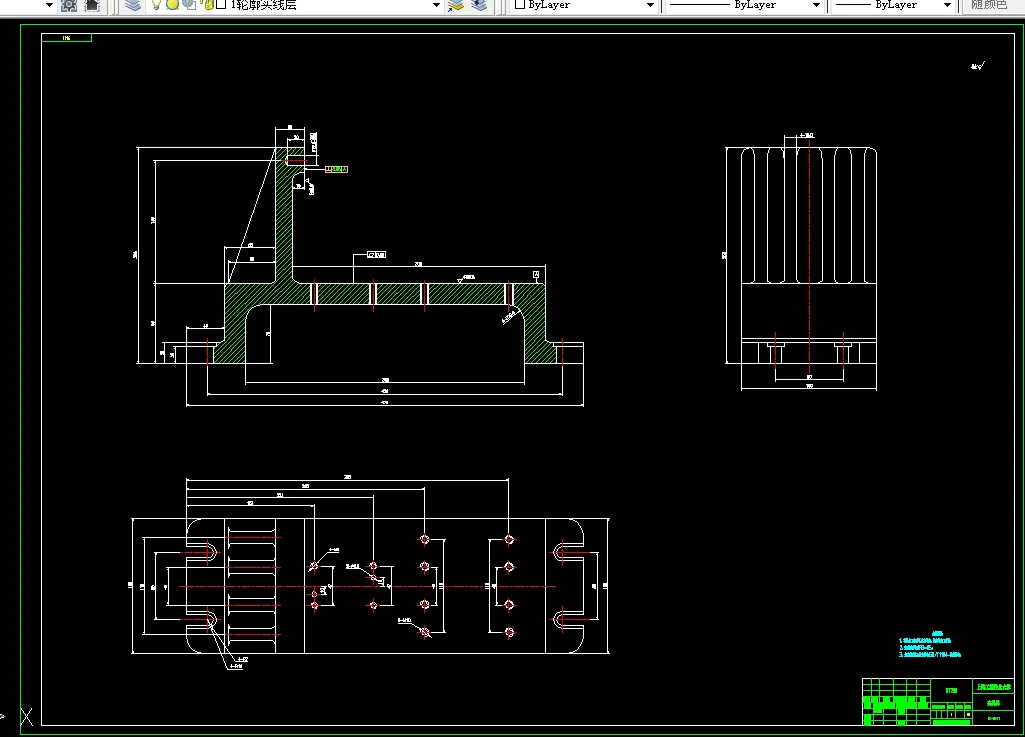This screenshot has height=737, width=1025.
Task: Select the surface roughness symbol at top right
Action: (978, 66)
